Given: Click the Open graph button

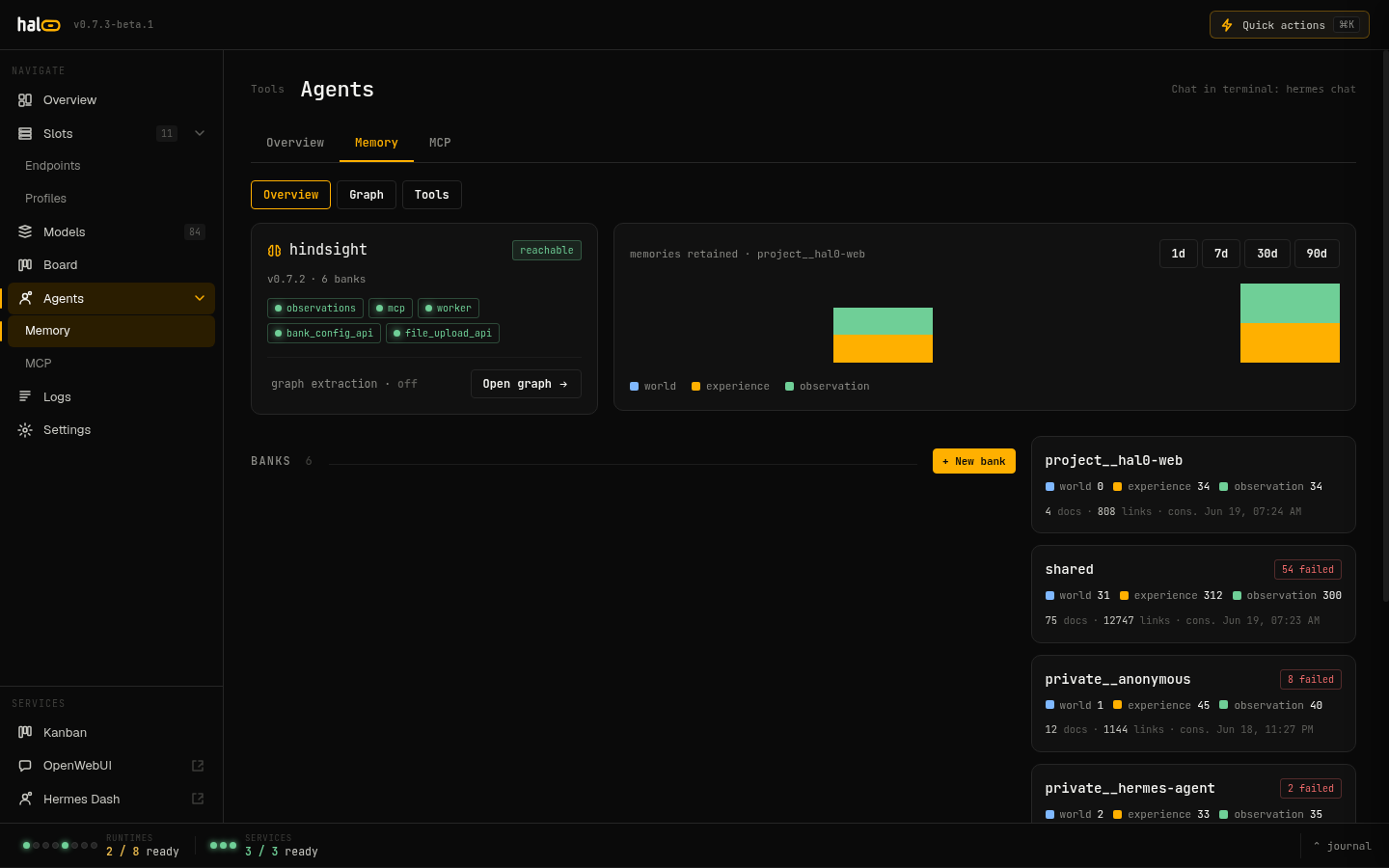Looking at the screenshot, I should pos(526,384).
